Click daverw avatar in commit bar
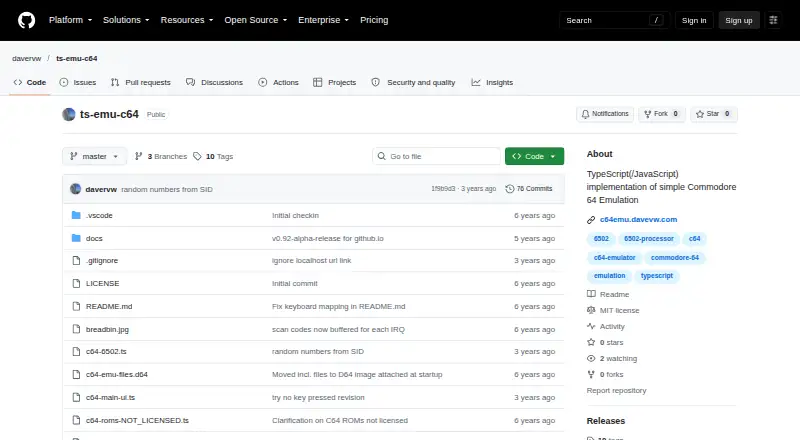 tap(76, 189)
